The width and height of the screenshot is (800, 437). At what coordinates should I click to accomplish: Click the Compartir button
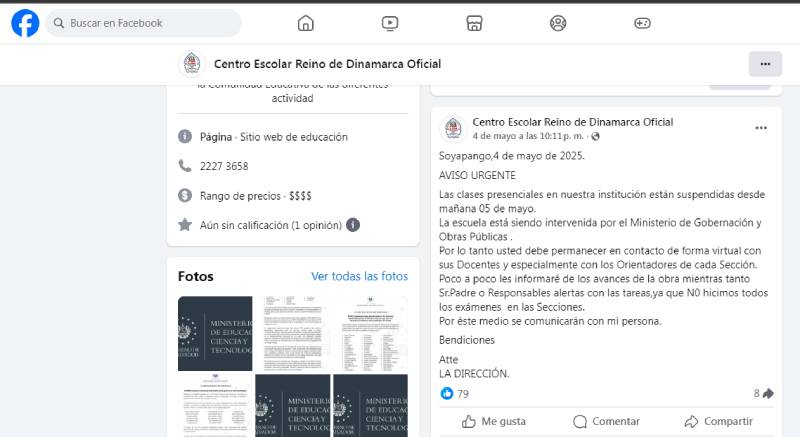pyautogui.click(x=718, y=422)
